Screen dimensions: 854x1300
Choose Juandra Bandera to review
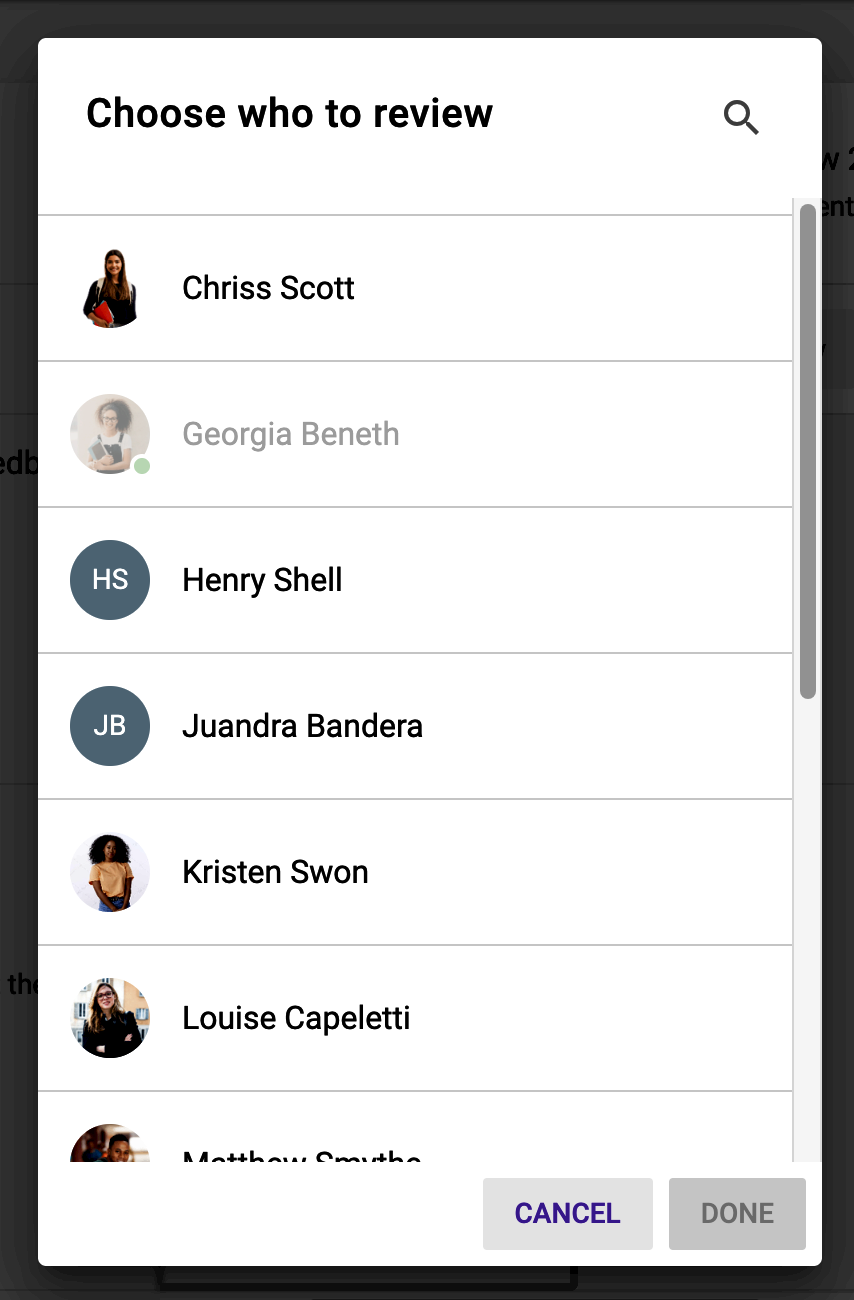(x=415, y=726)
